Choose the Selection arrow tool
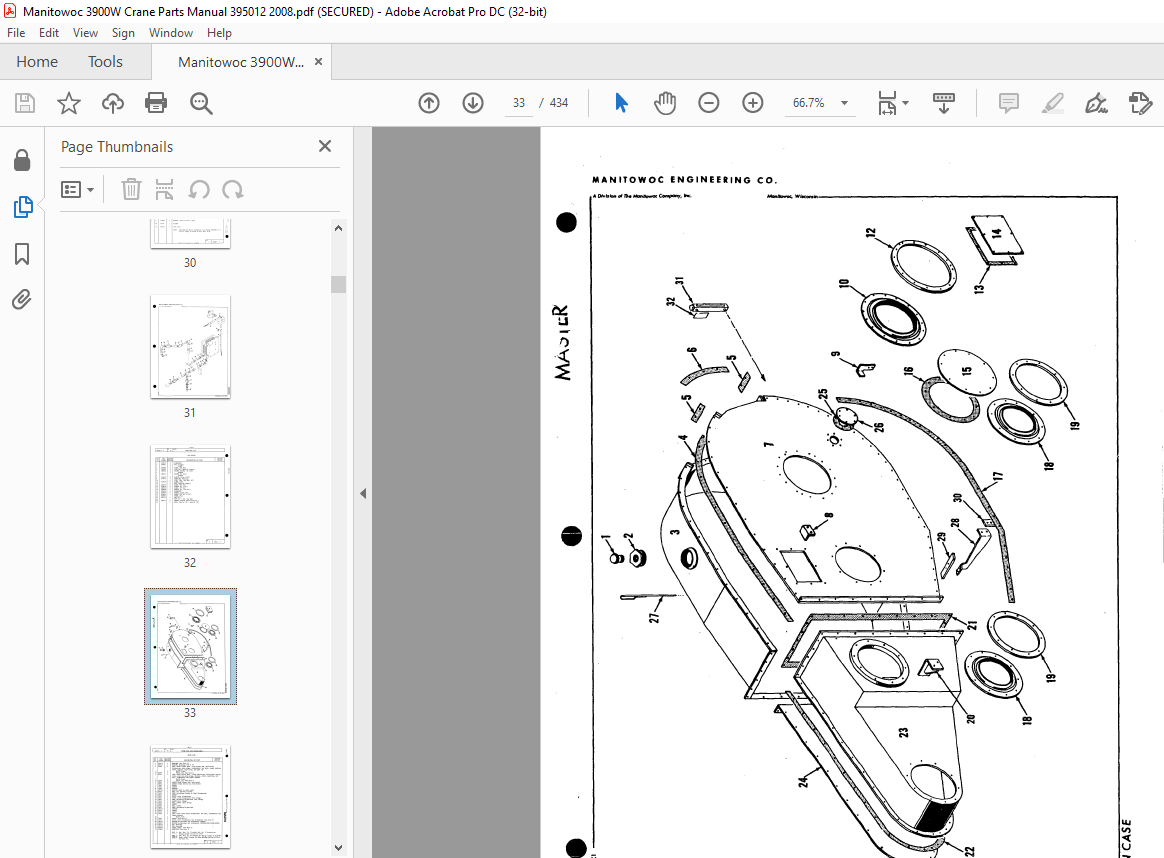This screenshot has height=858, width=1164. (x=621, y=103)
